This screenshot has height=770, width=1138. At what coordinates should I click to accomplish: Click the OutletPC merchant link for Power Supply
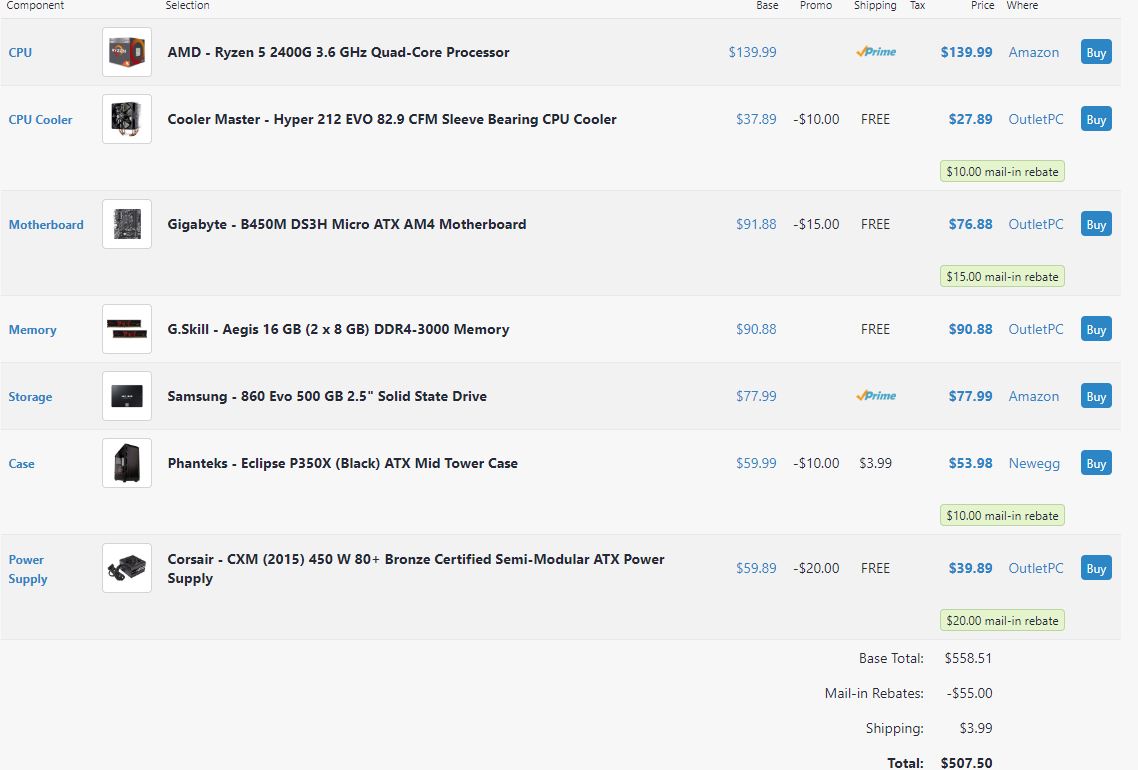(x=1036, y=568)
